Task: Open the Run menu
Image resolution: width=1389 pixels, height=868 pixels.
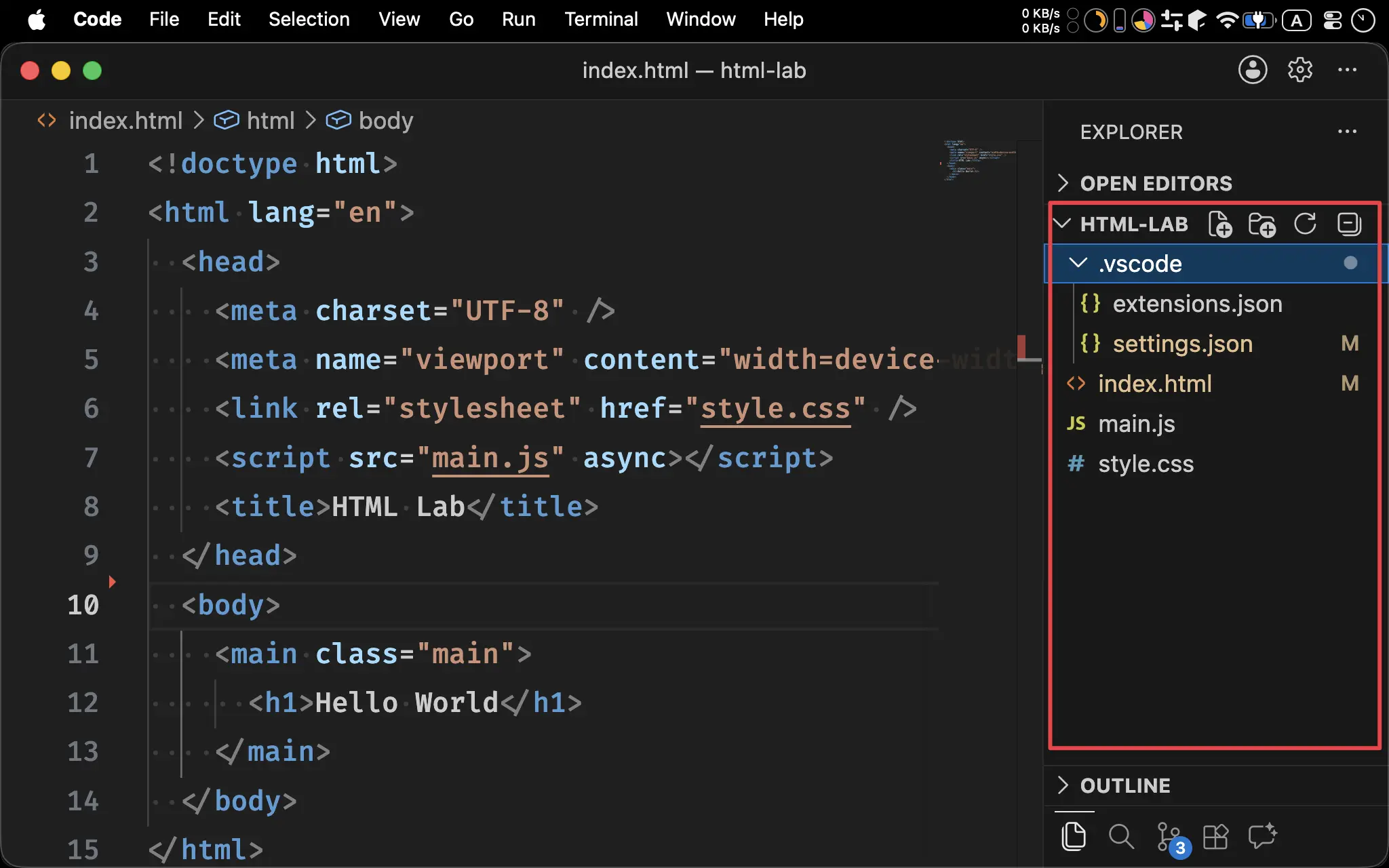Action: [519, 20]
